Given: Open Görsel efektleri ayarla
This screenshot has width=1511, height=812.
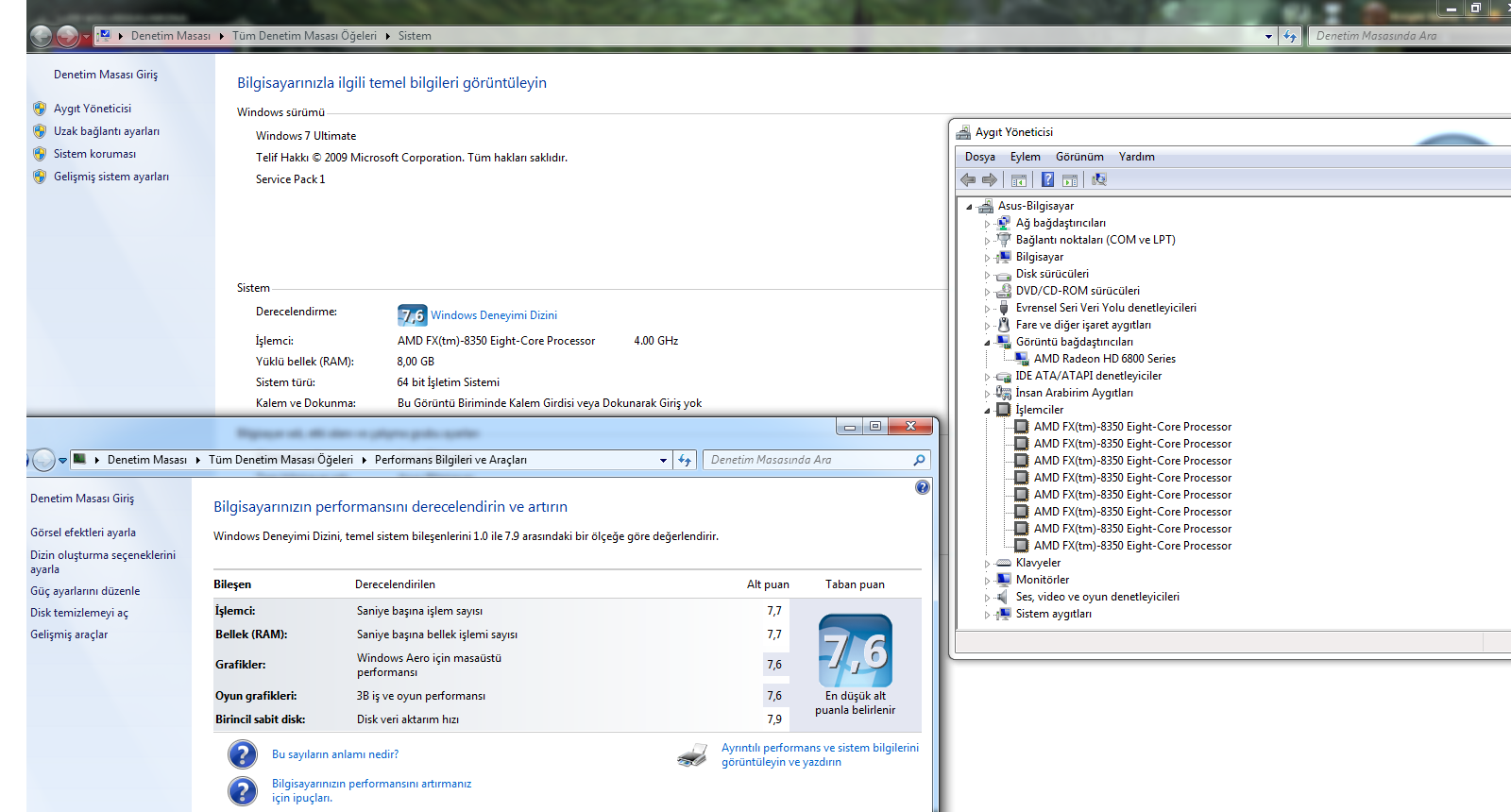Looking at the screenshot, I should (x=83, y=533).
